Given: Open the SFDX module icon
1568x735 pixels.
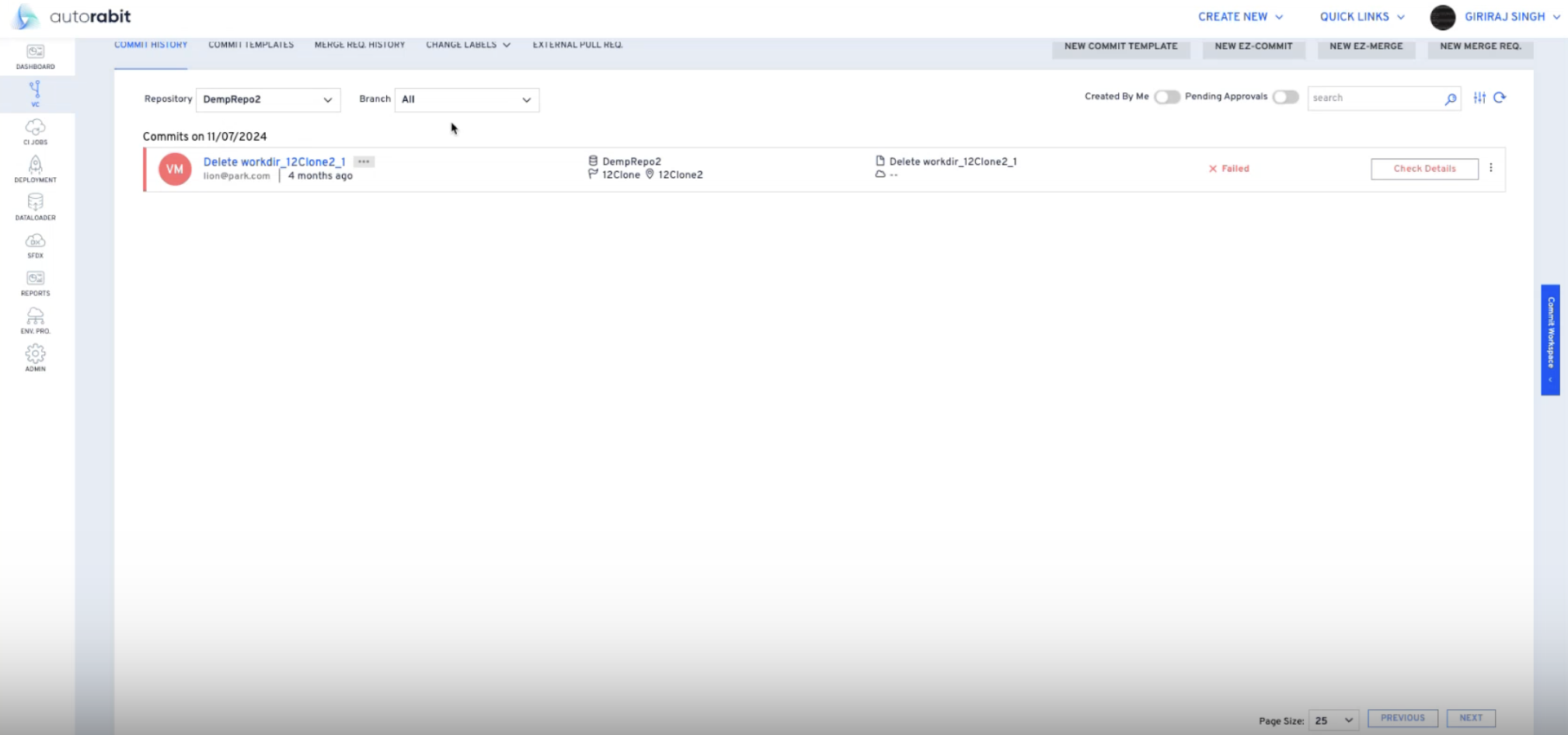Looking at the screenshot, I should [x=35, y=245].
